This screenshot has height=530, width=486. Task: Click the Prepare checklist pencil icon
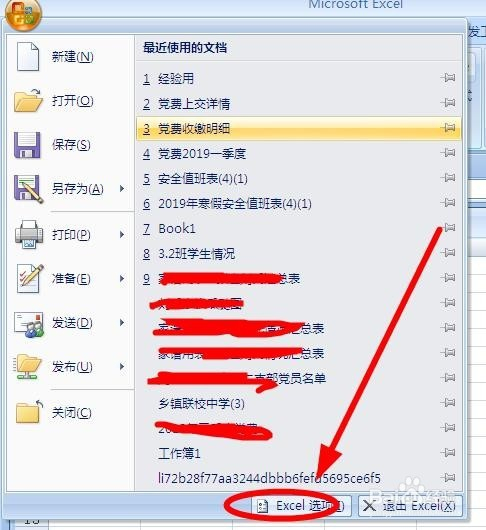(x=30, y=279)
